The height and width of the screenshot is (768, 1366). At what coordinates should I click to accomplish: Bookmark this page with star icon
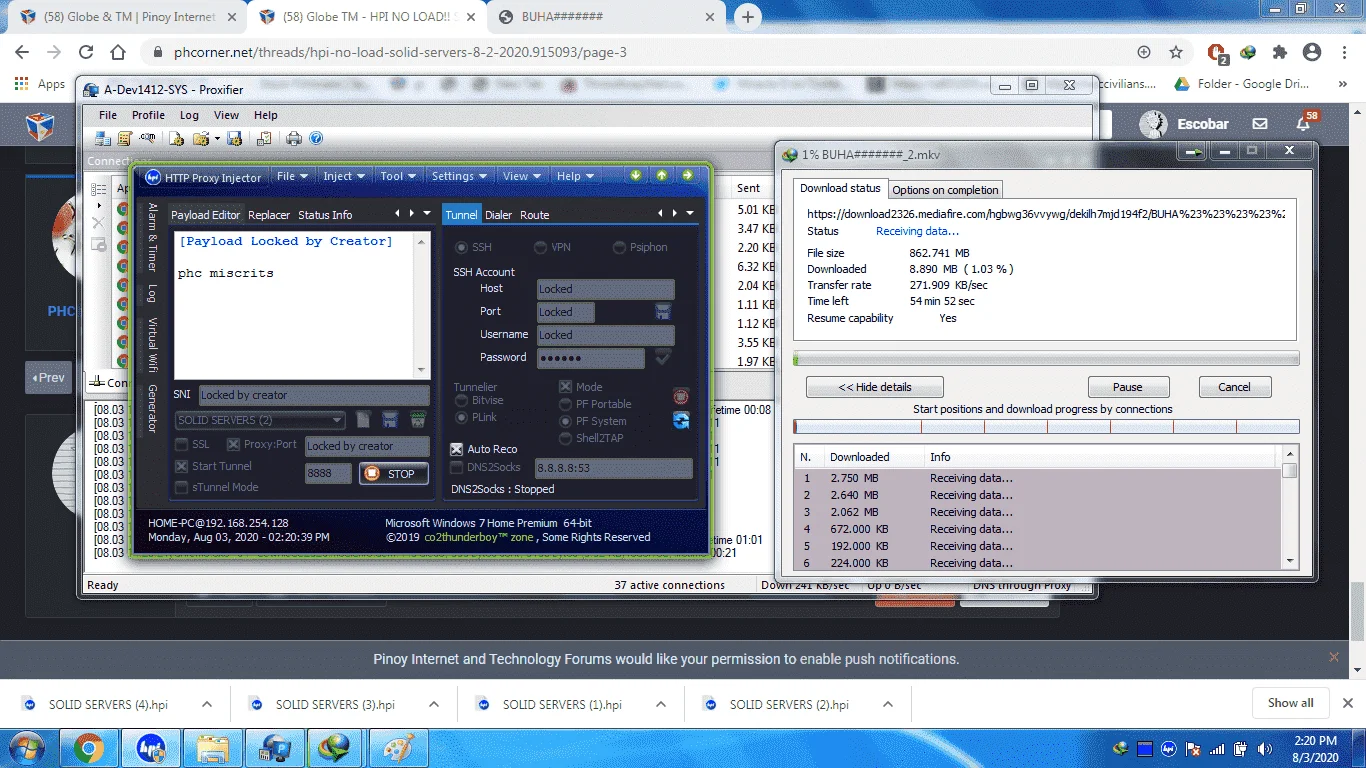(x=1176, y=52)
